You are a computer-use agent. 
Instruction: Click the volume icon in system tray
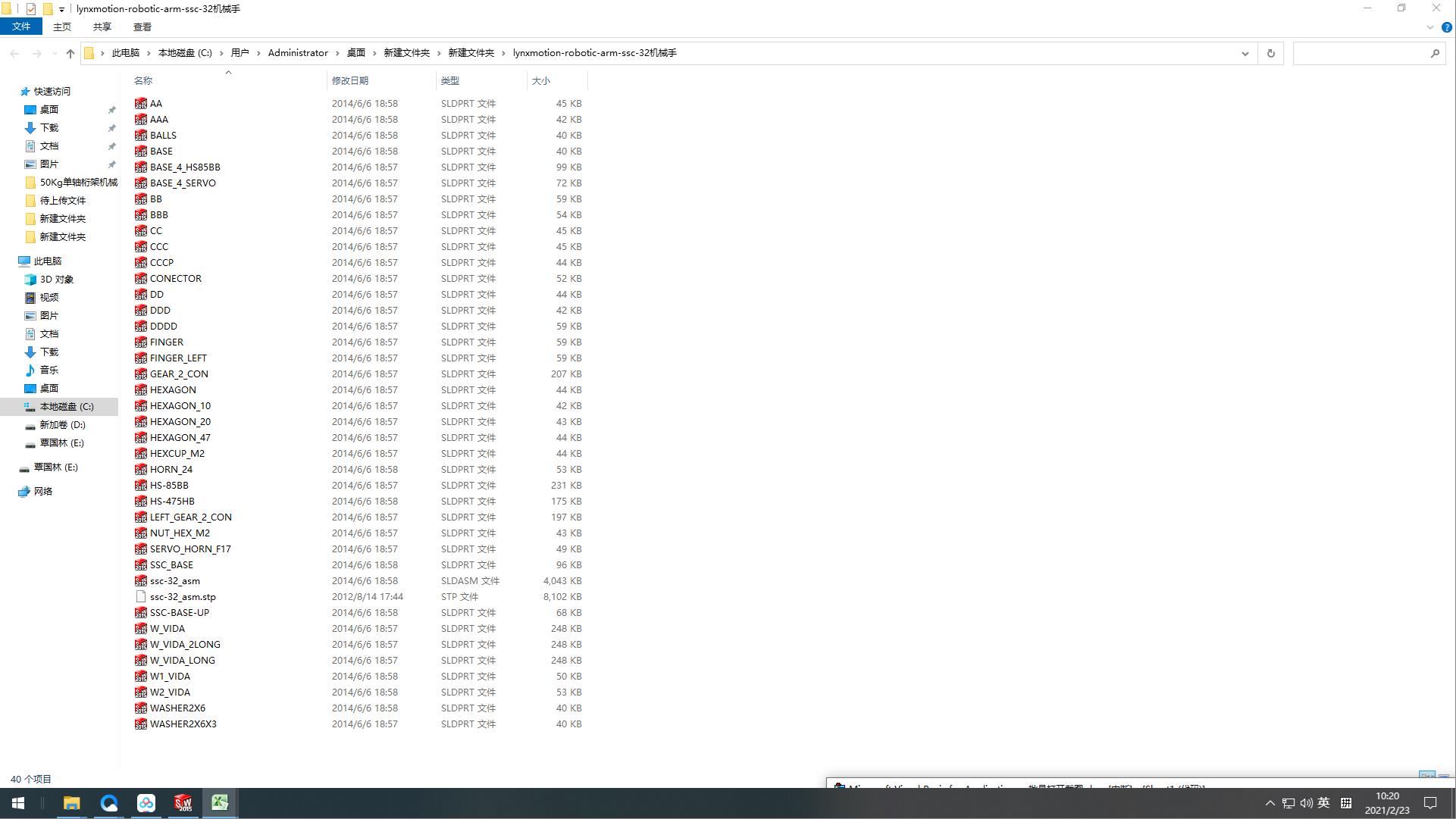[1306, 803]
